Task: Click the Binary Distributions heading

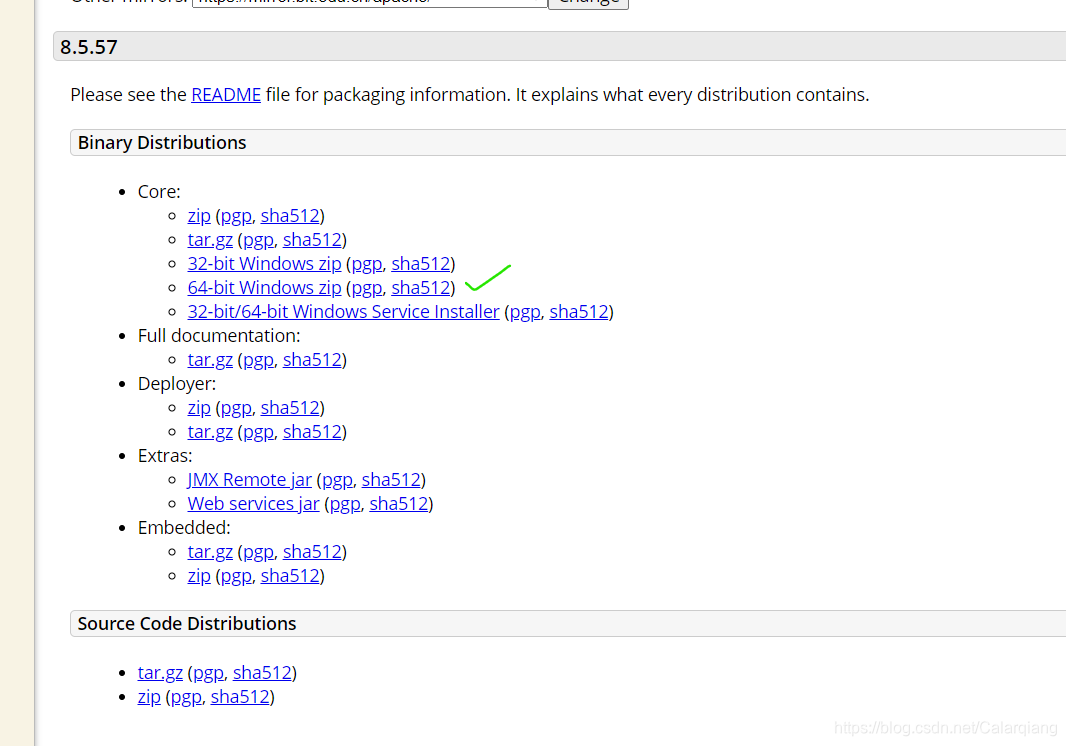Action: [162, 143]
